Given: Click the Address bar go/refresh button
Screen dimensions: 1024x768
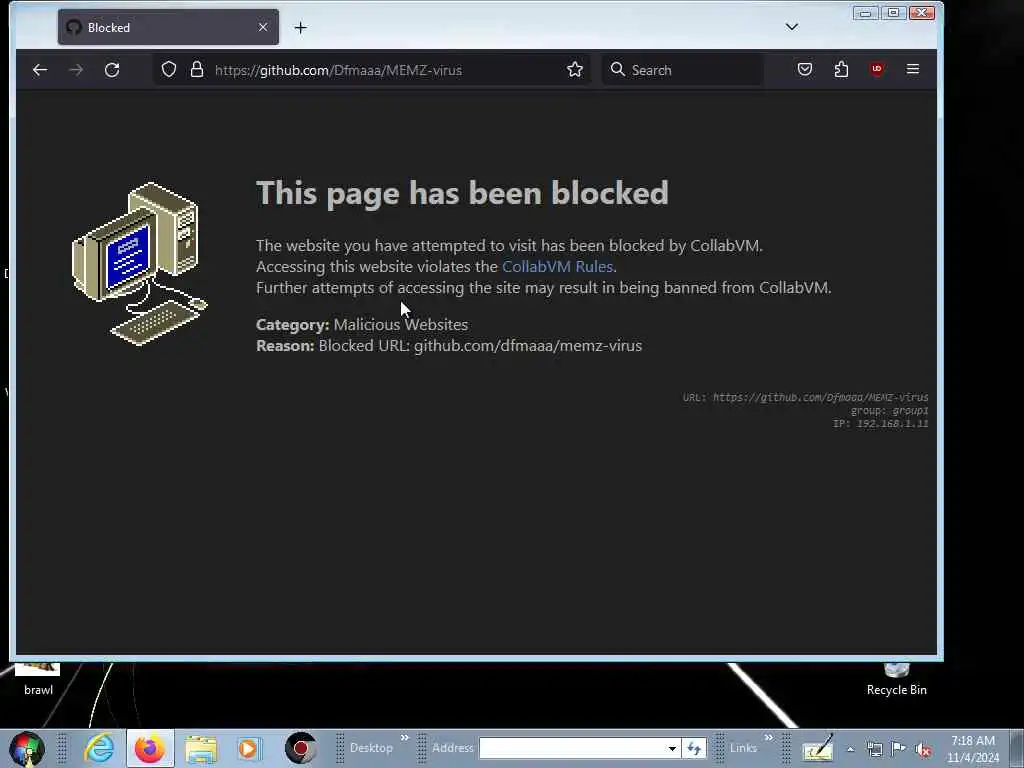Looking at the screenshot, I should pos(694,748).
